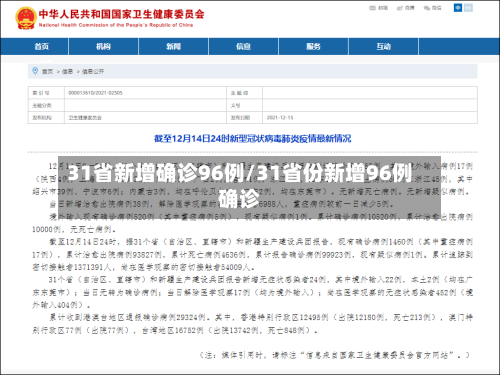Image resolution: width=500 pixels, height=375 pixels.
Task: Click the location pin icon in breadcrumb
Action: [35, 71]
